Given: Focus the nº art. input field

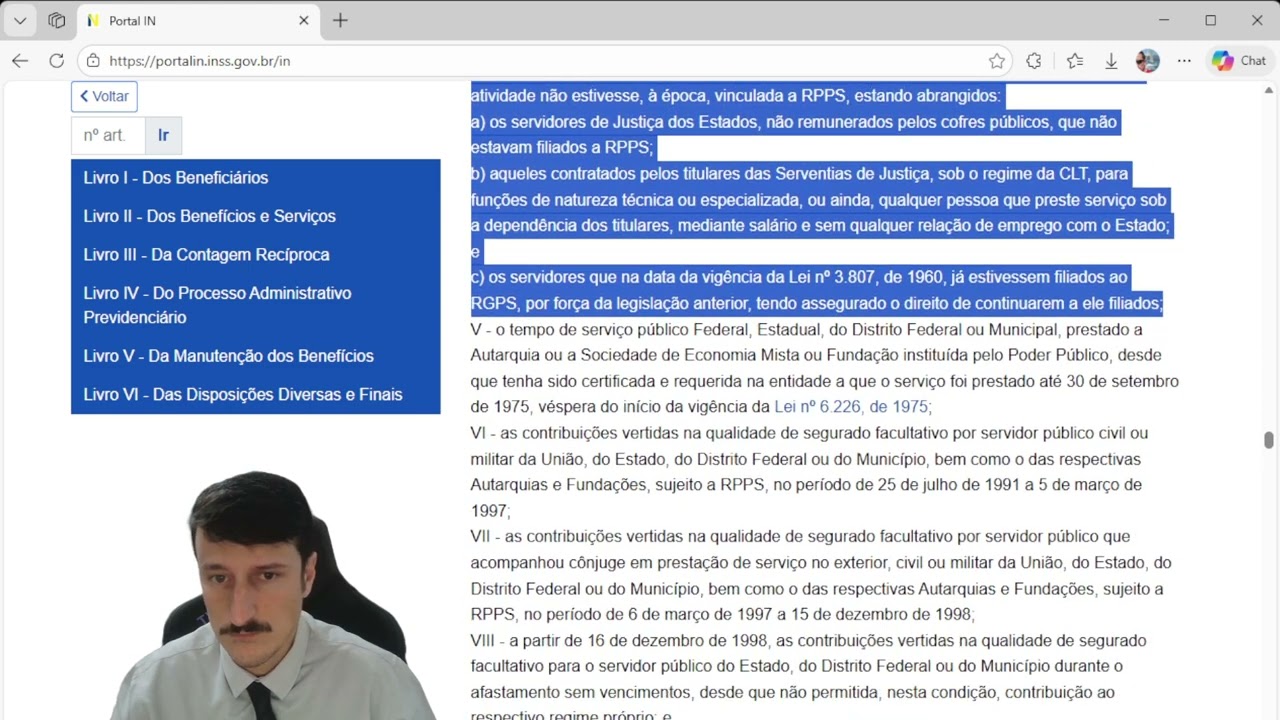Looking at the screenshot, I should point(108,135).
